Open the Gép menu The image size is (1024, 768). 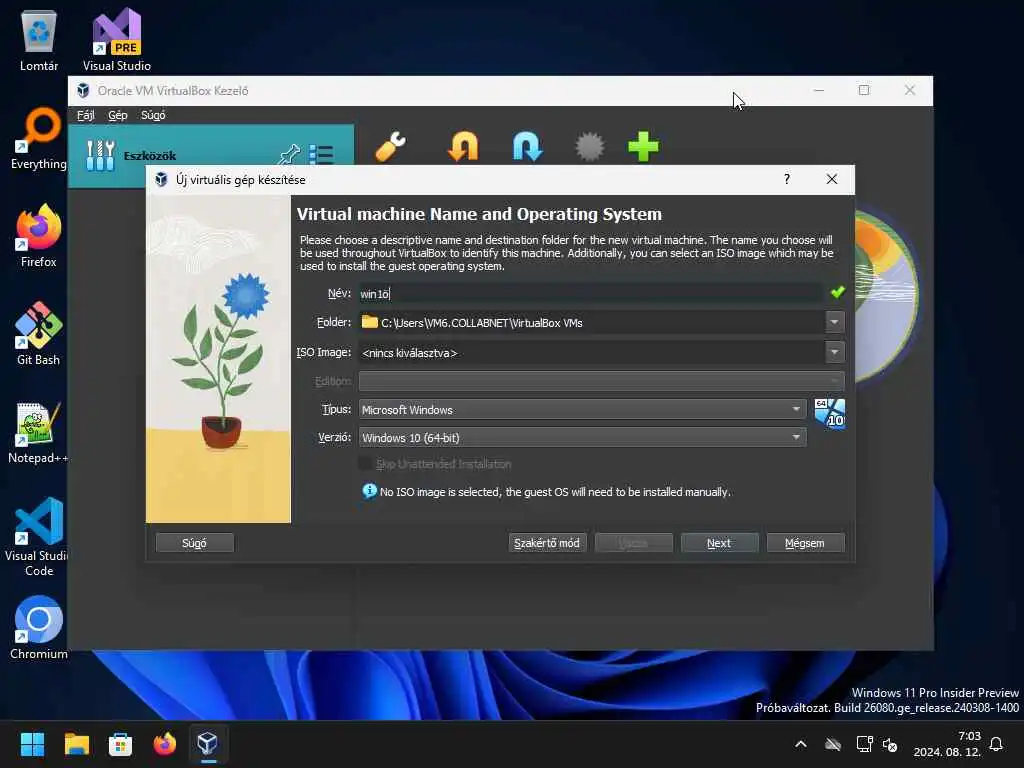click(118, 115)
